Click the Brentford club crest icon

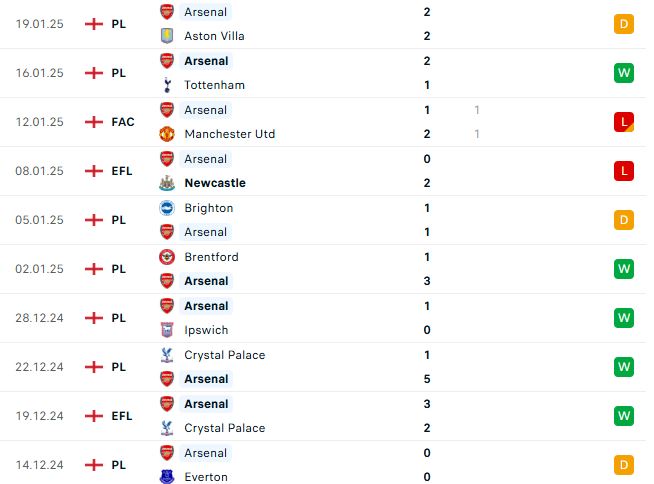167,257
